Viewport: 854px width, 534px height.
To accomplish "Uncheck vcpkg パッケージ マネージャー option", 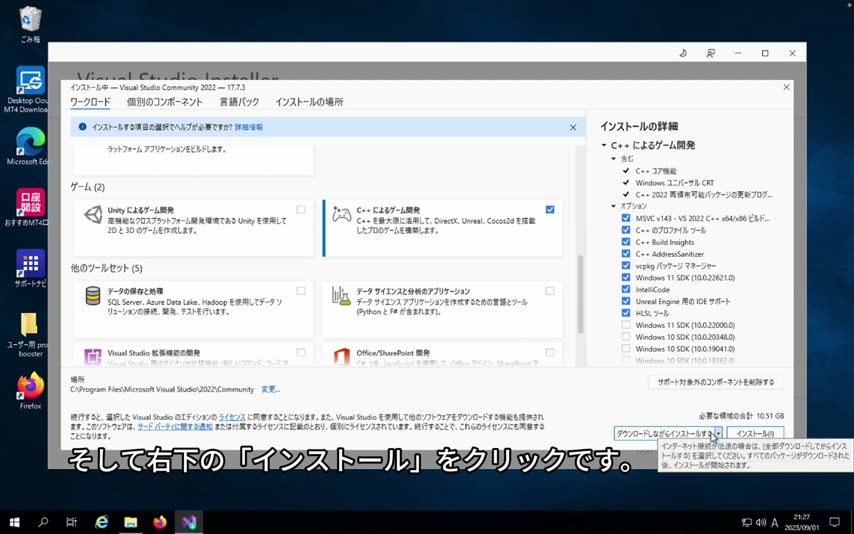I will pos(626,266).
